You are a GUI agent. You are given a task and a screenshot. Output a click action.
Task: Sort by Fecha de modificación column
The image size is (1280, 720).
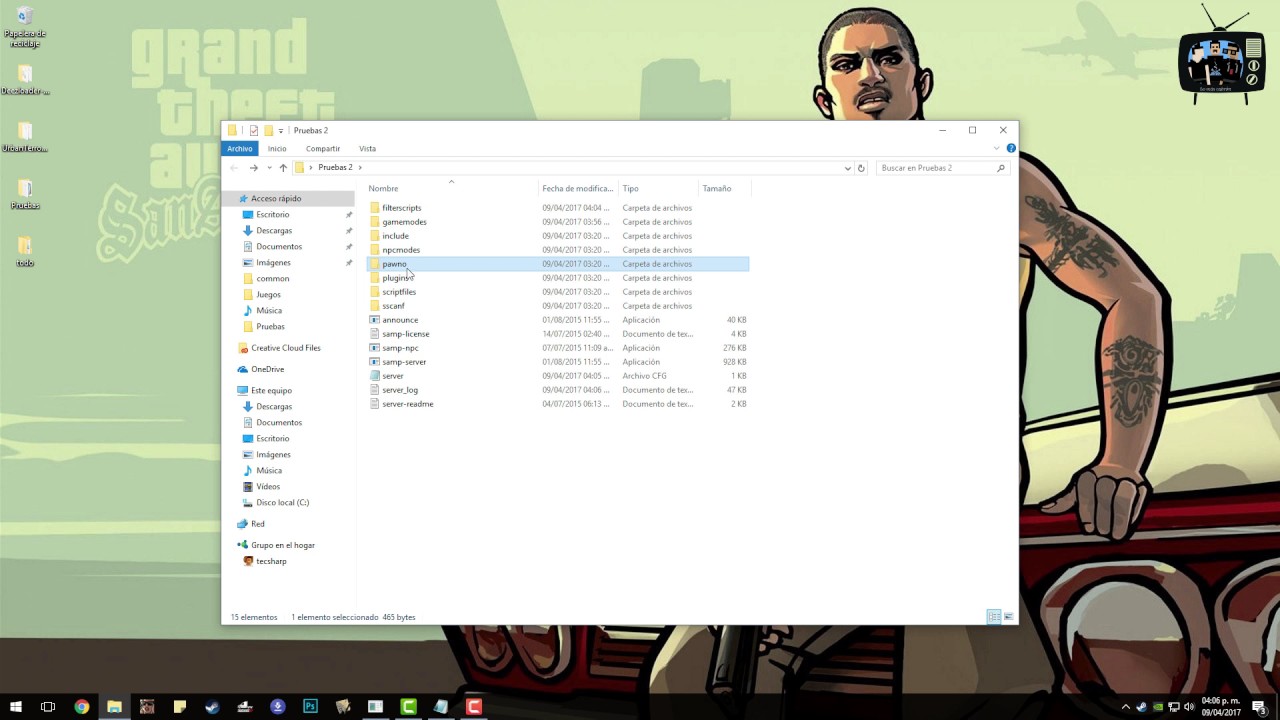578,188
